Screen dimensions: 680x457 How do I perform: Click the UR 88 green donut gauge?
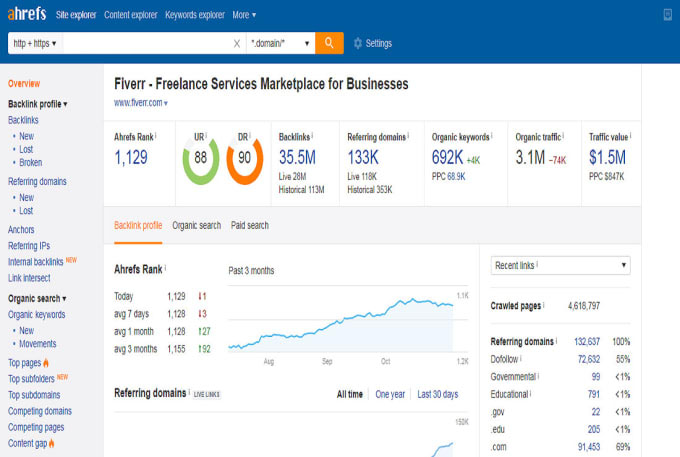[200, 159]
